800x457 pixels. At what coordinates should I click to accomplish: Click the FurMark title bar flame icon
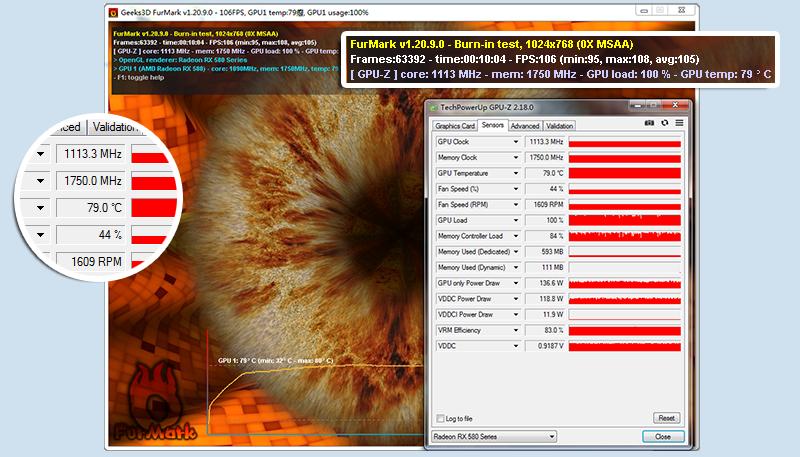(x=113, y=12)
